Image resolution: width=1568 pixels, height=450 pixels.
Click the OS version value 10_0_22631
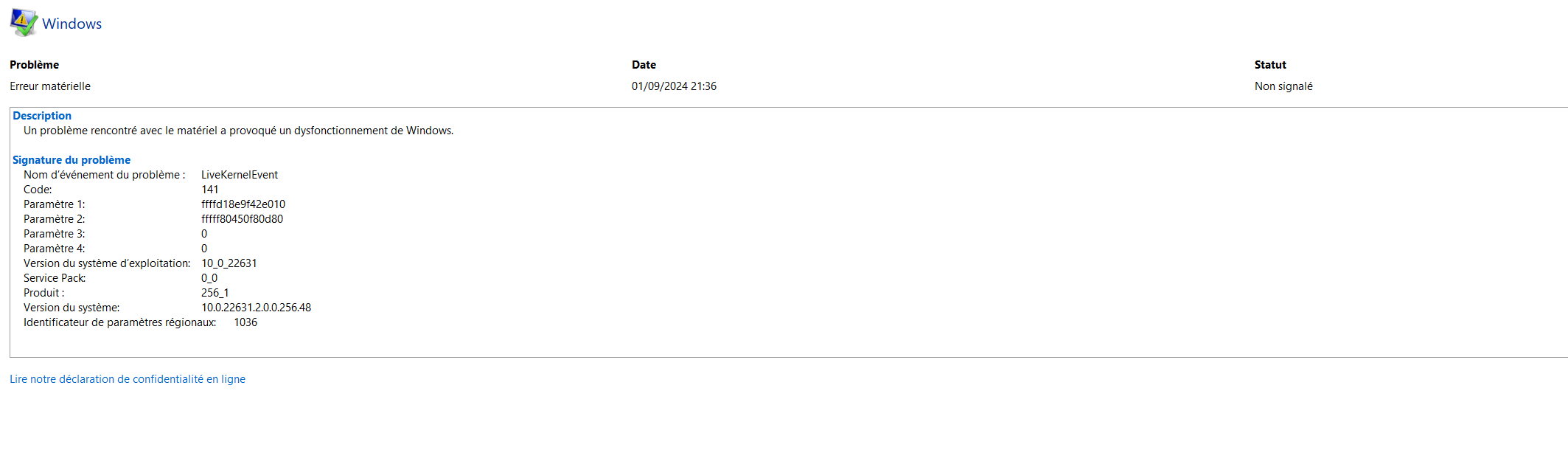[x=229, y=263]
